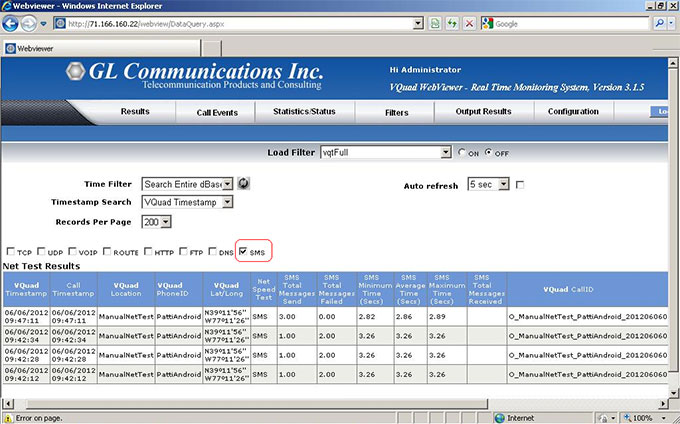Click the partially visible Logout button

tap(659, 112)
